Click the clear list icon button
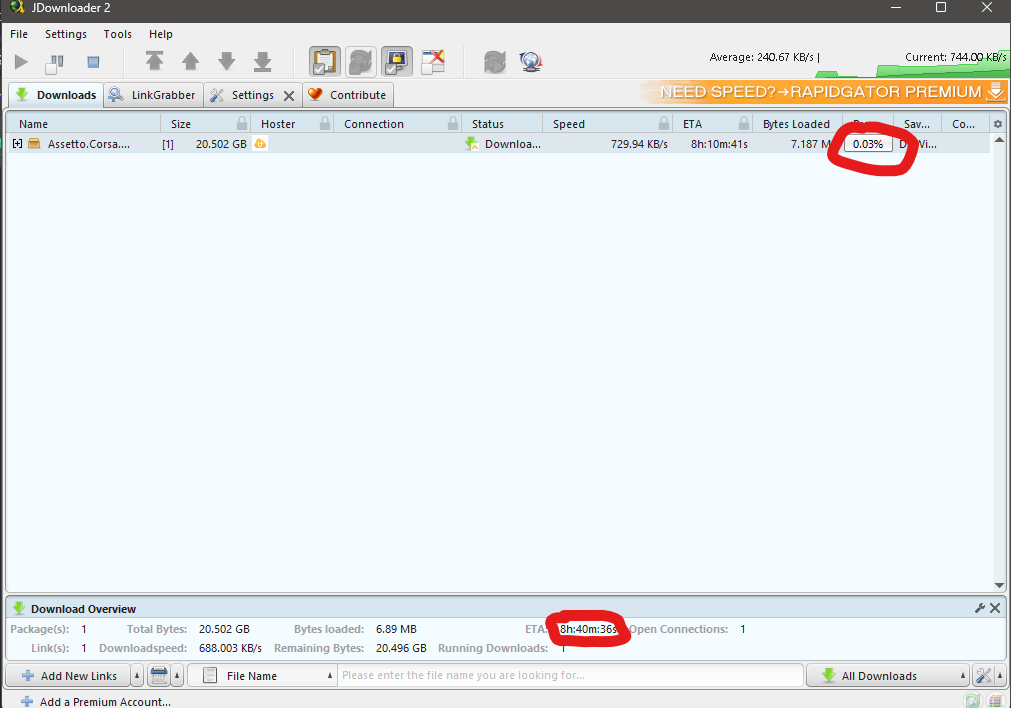Screen dimensions: 1011x708 (159, 676)
